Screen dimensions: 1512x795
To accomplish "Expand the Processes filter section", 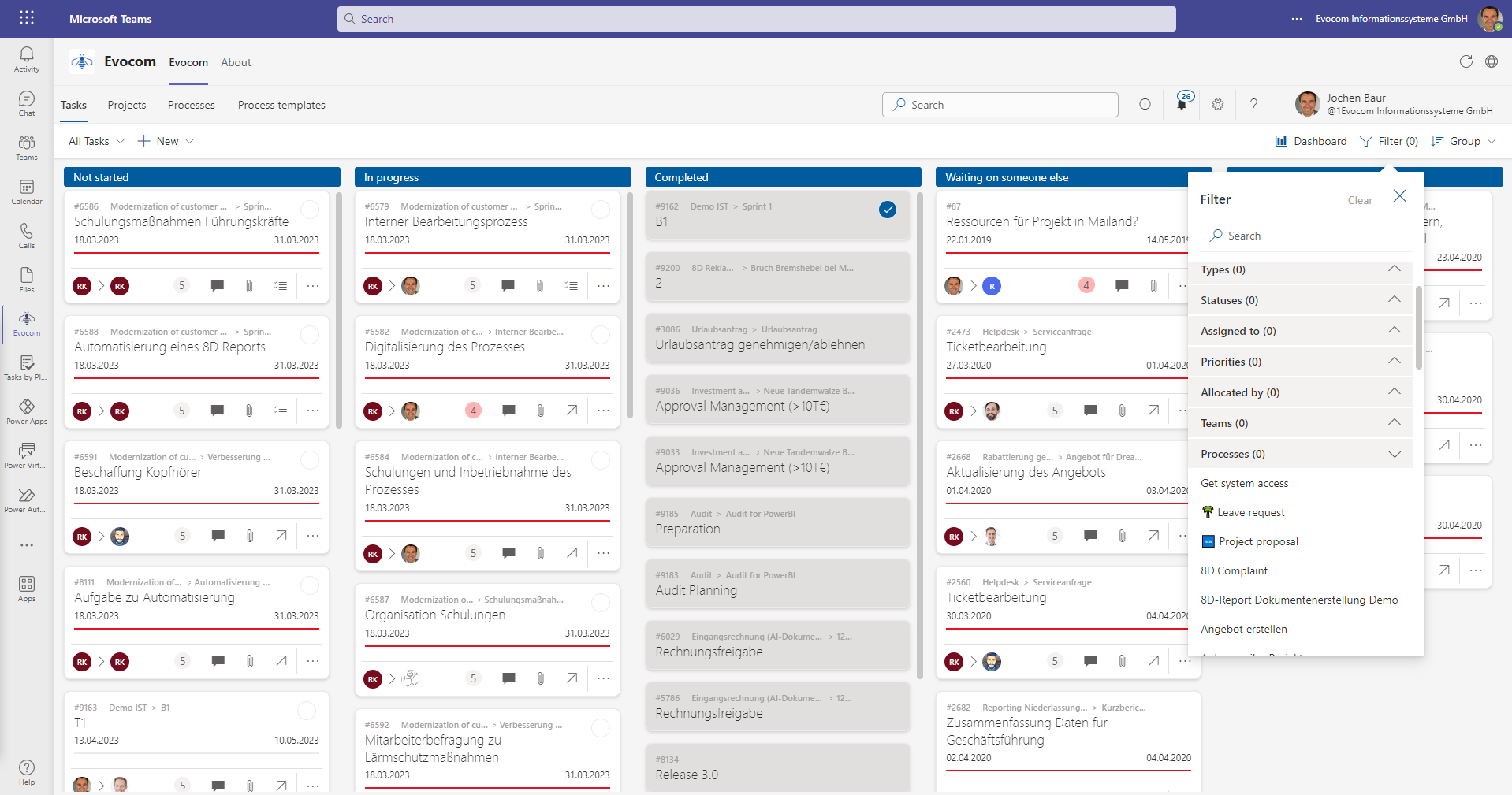I will tap(1395, 454).
